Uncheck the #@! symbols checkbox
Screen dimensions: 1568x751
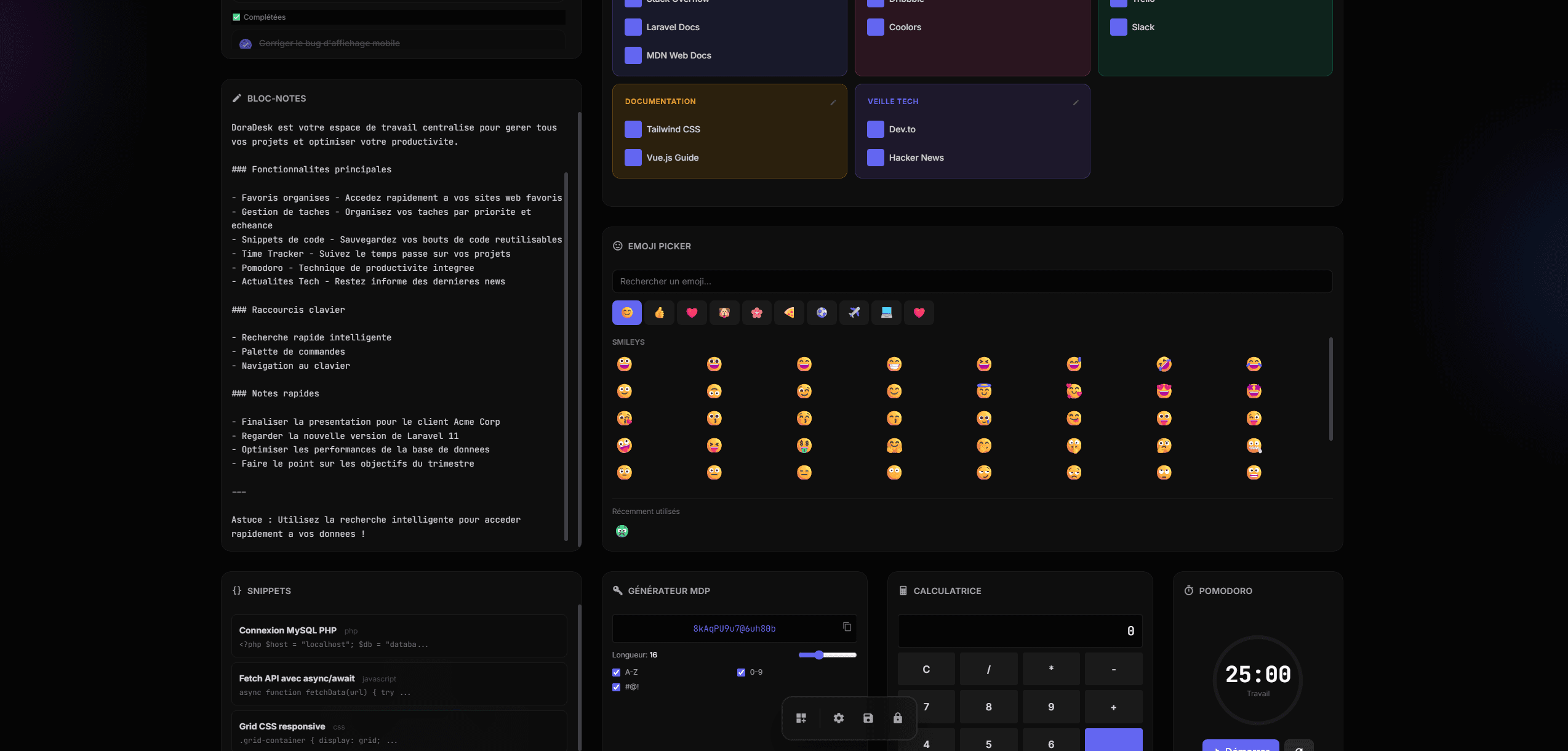pos(616,687)
